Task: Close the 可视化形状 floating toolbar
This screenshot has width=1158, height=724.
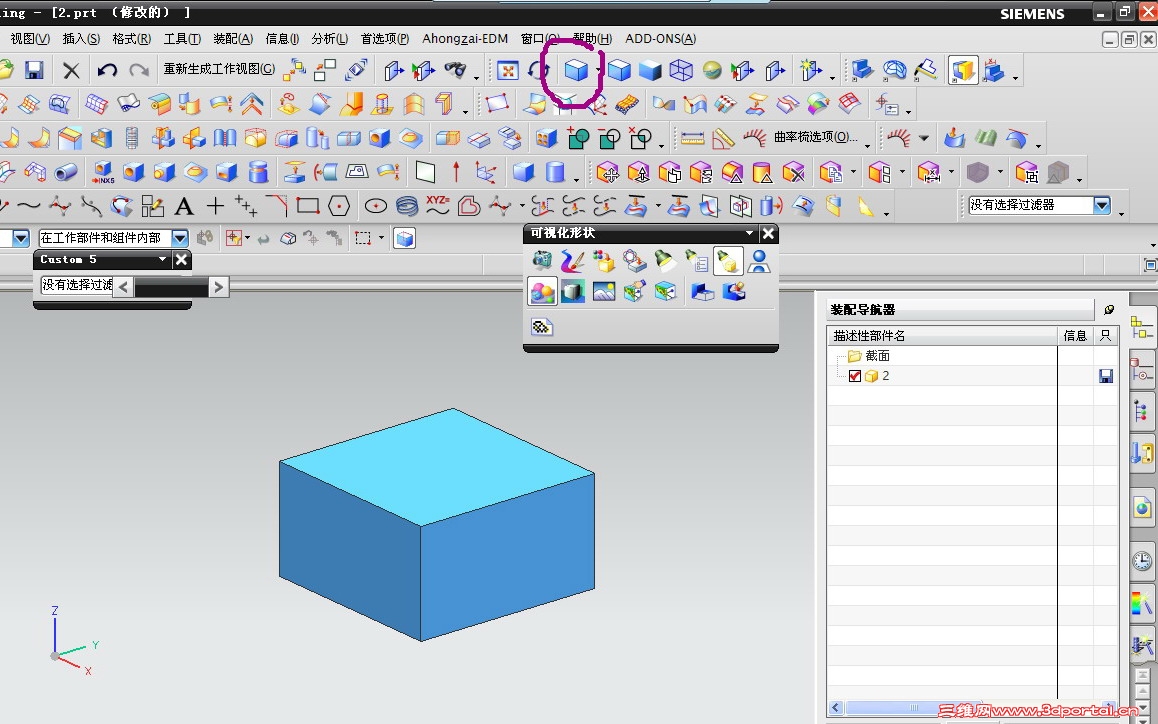Action: 768,233
